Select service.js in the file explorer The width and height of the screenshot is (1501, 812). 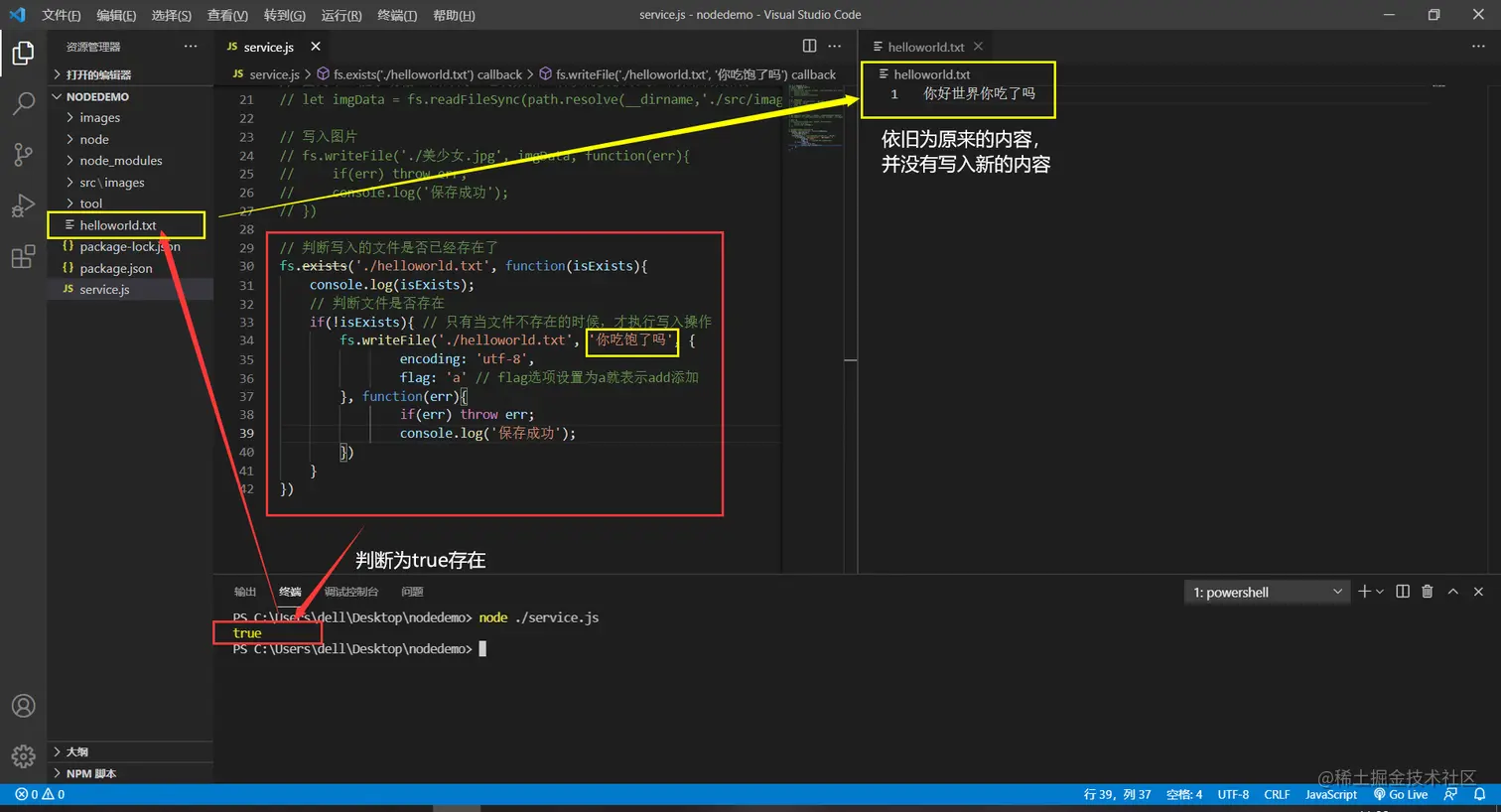click(130, 290)
